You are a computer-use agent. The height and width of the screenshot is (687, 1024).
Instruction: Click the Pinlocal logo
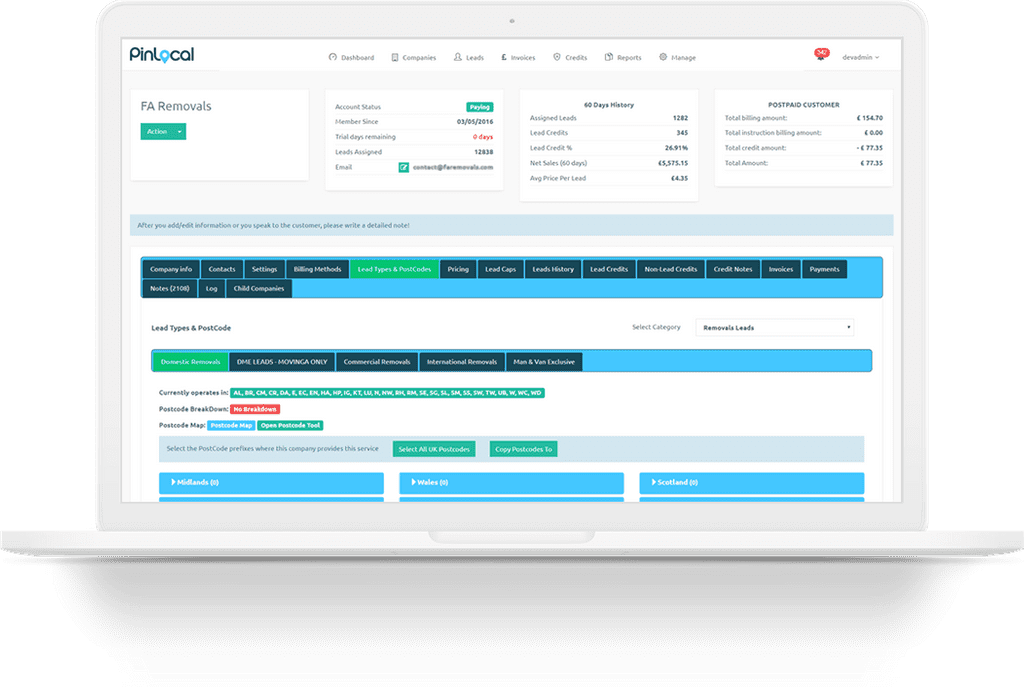[x=161, y=55]
